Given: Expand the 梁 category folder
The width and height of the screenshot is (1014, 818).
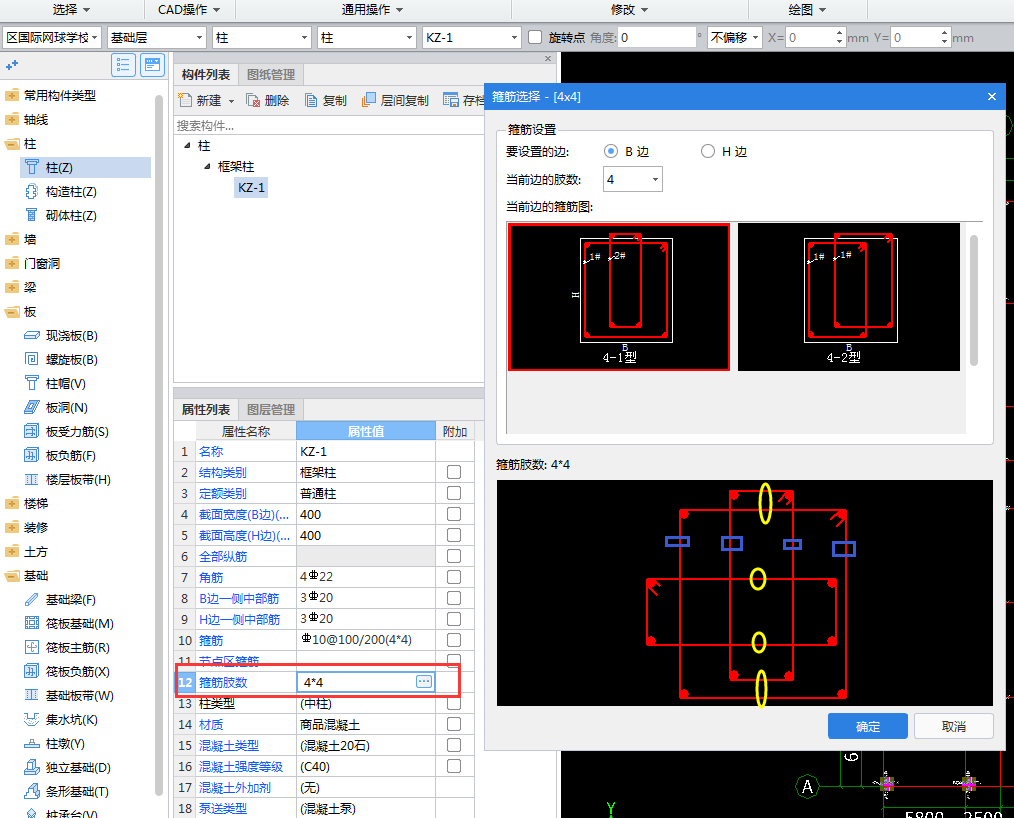Looking at the screenshot, I should (12, 287).
